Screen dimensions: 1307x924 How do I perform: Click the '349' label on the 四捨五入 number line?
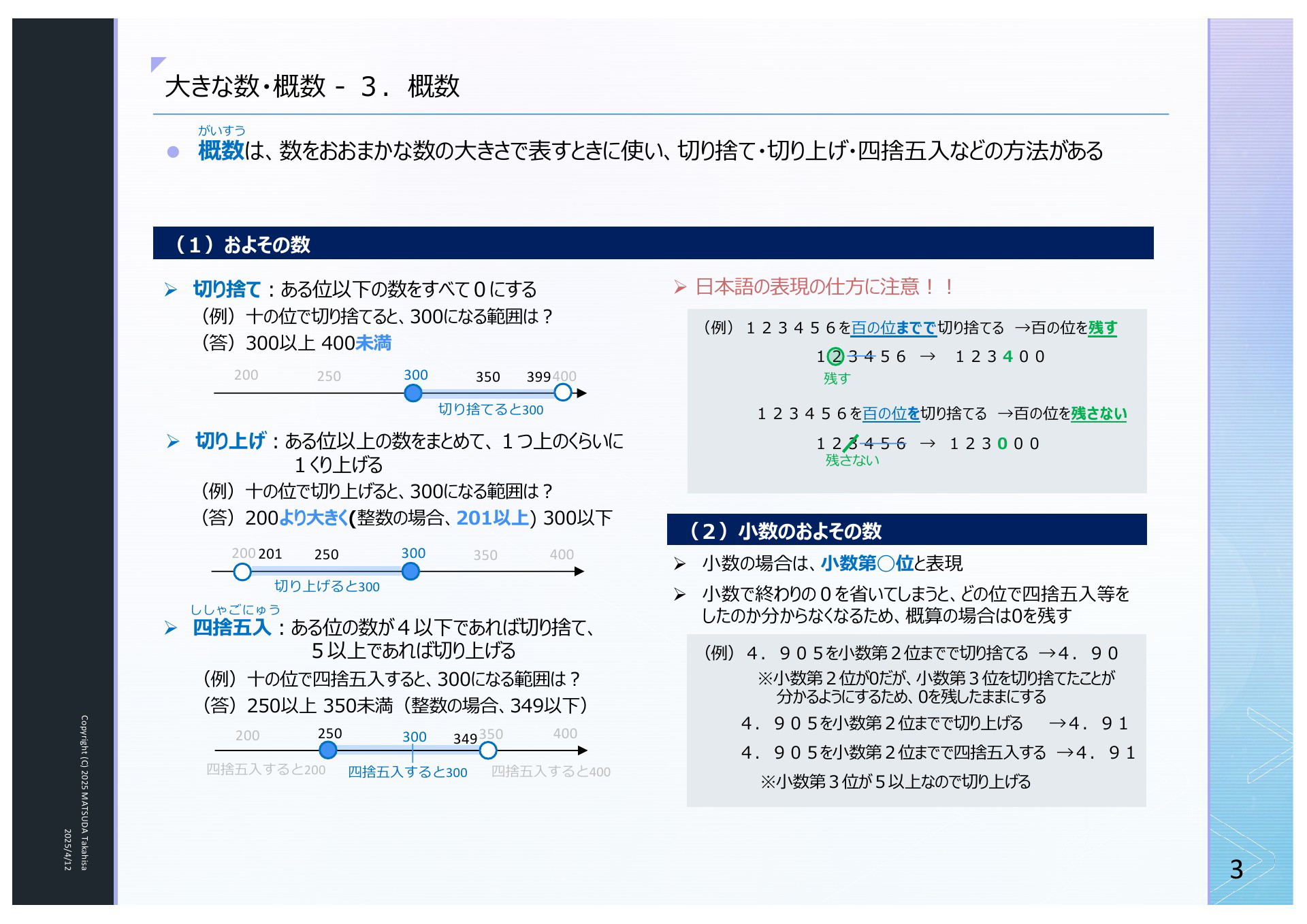tap(465, 738)
